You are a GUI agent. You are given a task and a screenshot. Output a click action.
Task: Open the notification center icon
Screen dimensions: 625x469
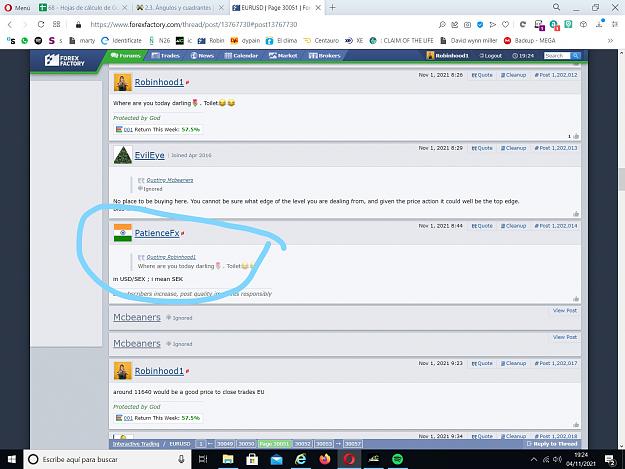(x=610, y=459)
